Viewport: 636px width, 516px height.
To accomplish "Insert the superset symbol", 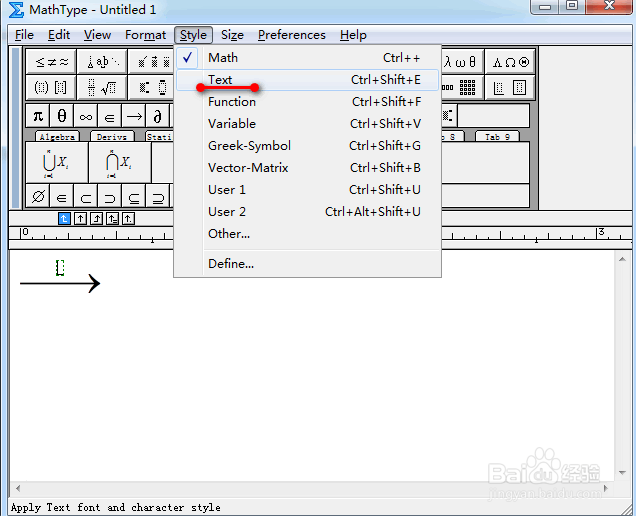I will (x=110, y=196).
